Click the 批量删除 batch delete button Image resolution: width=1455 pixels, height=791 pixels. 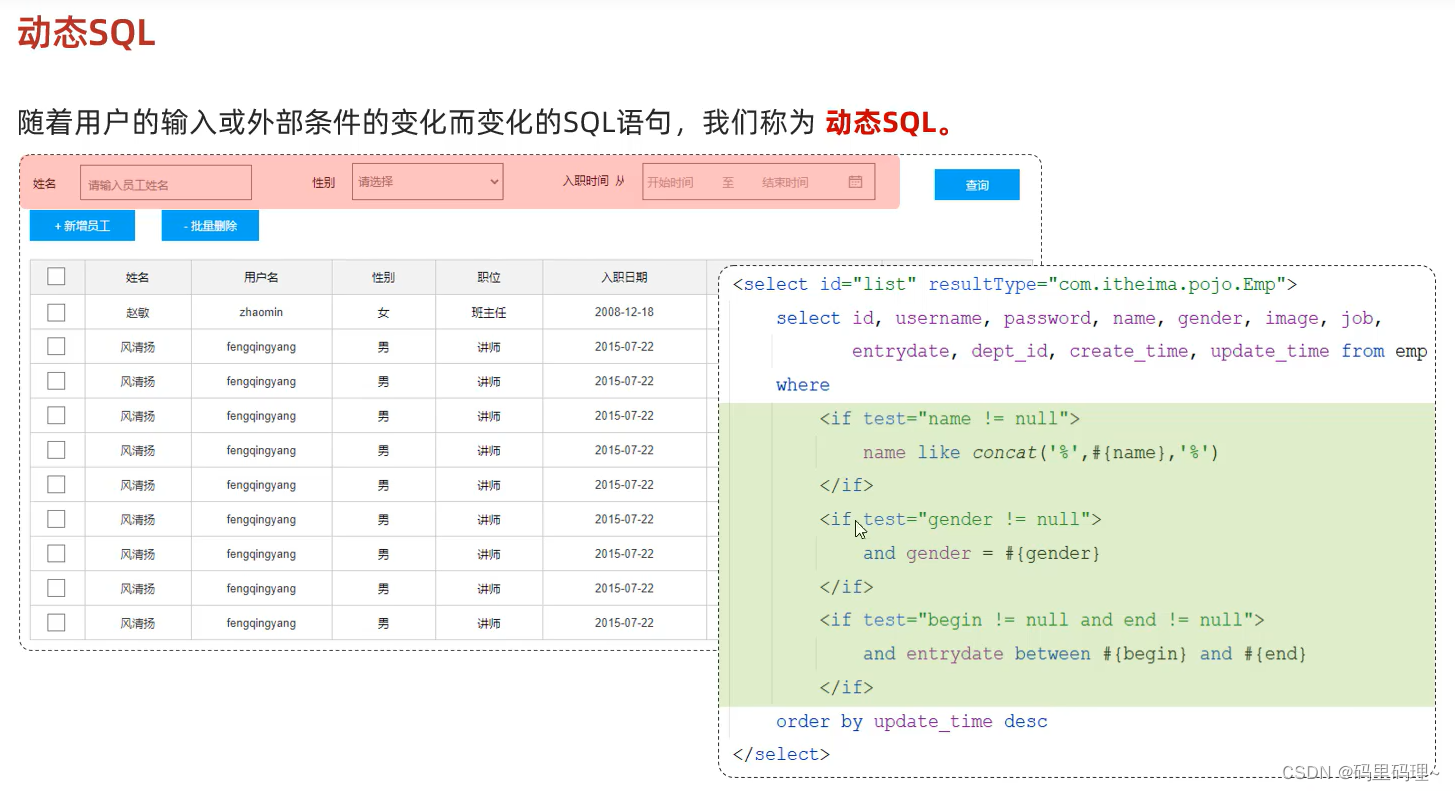pos(210,225)
